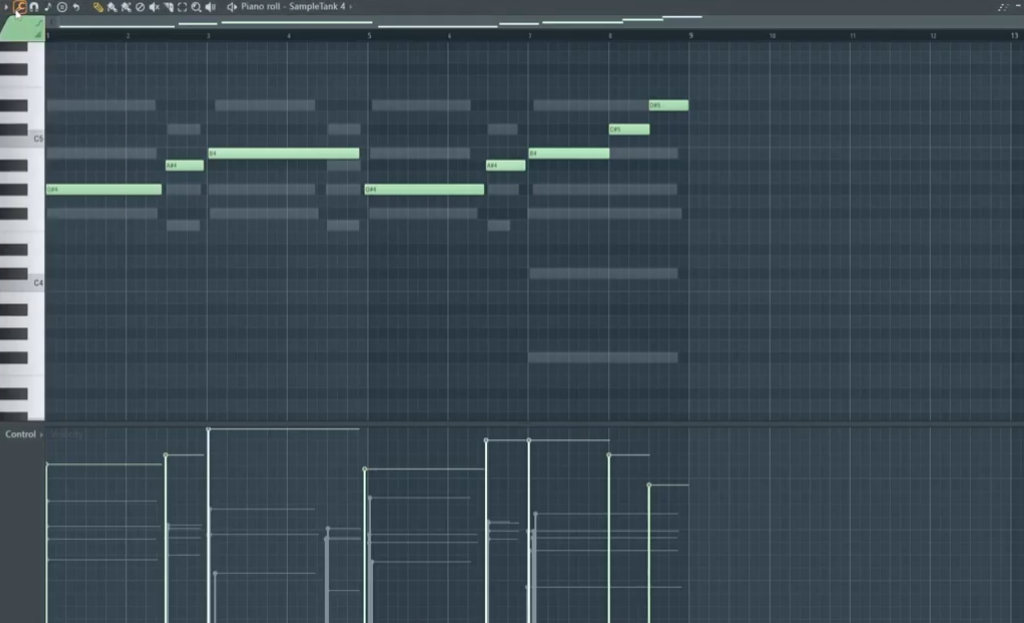1024x623 pixels.
Task: Click the faint Velocity label
Action: (x=67, y=434)
